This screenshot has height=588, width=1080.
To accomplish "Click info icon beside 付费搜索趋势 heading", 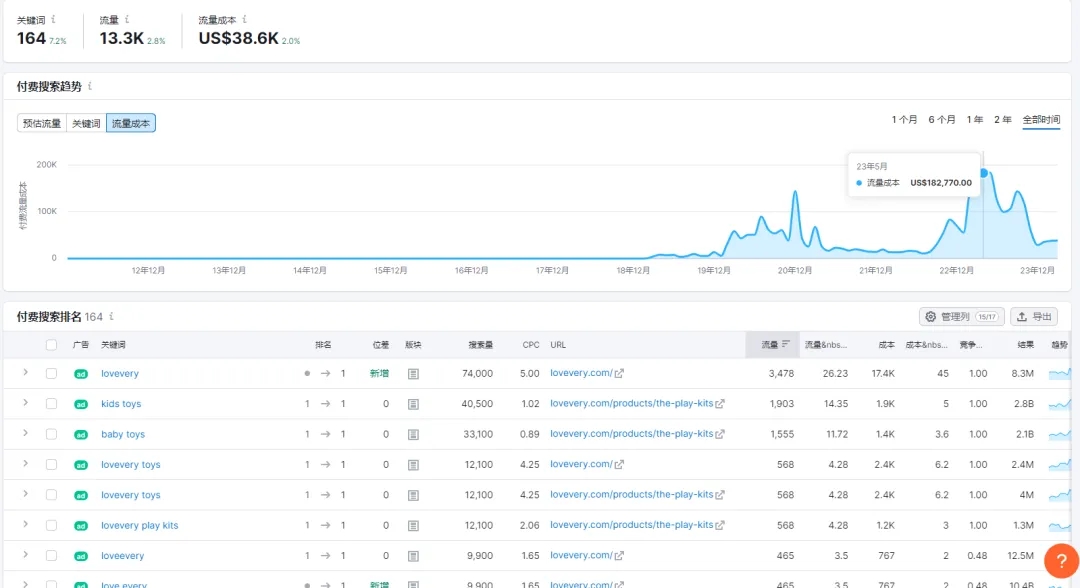I will (x=90, y=87).
